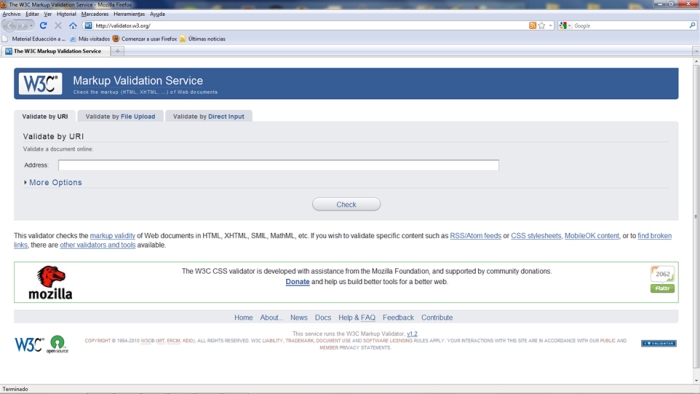Click the Docs footer link
This screenshot has height=394, width=700.
[x=323, y=317]
